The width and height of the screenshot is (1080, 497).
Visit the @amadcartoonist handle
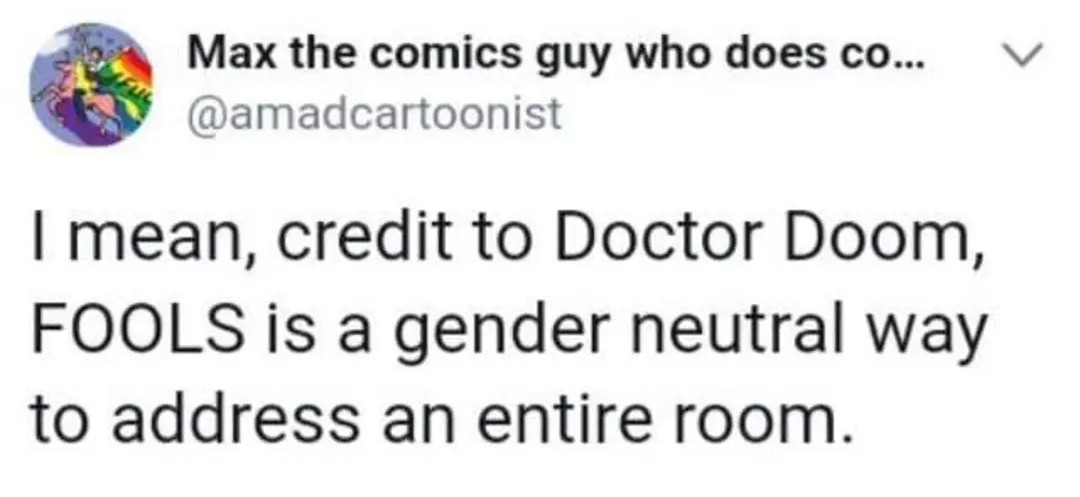375,114
